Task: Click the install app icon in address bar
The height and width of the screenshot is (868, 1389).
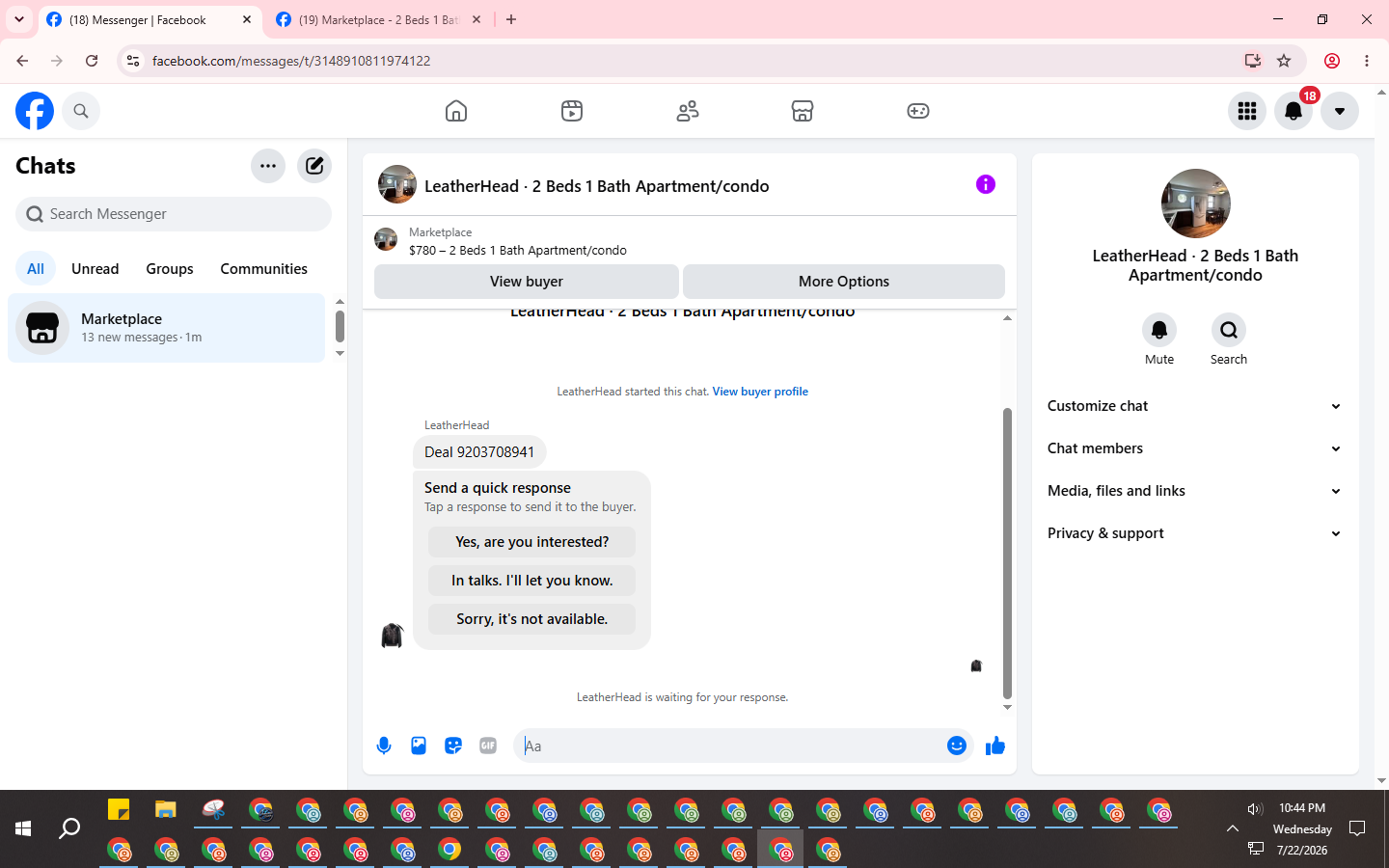Action: [1253, 61]
